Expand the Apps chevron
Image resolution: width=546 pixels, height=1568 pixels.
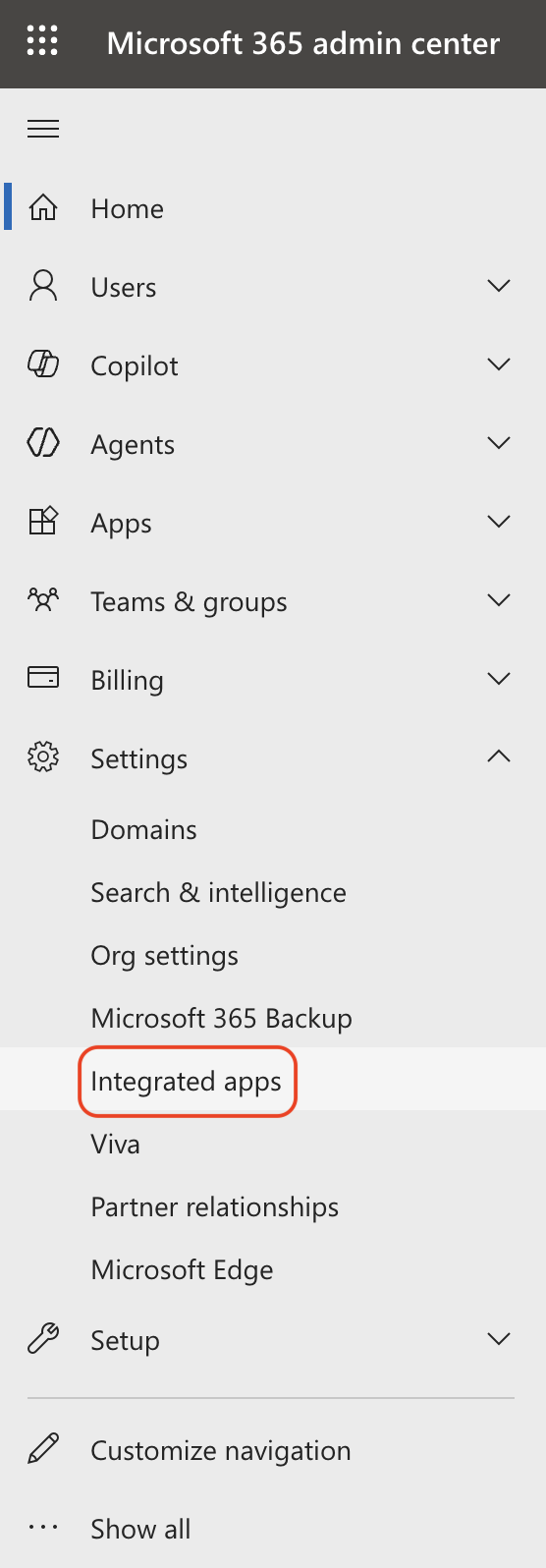point(499,522)
